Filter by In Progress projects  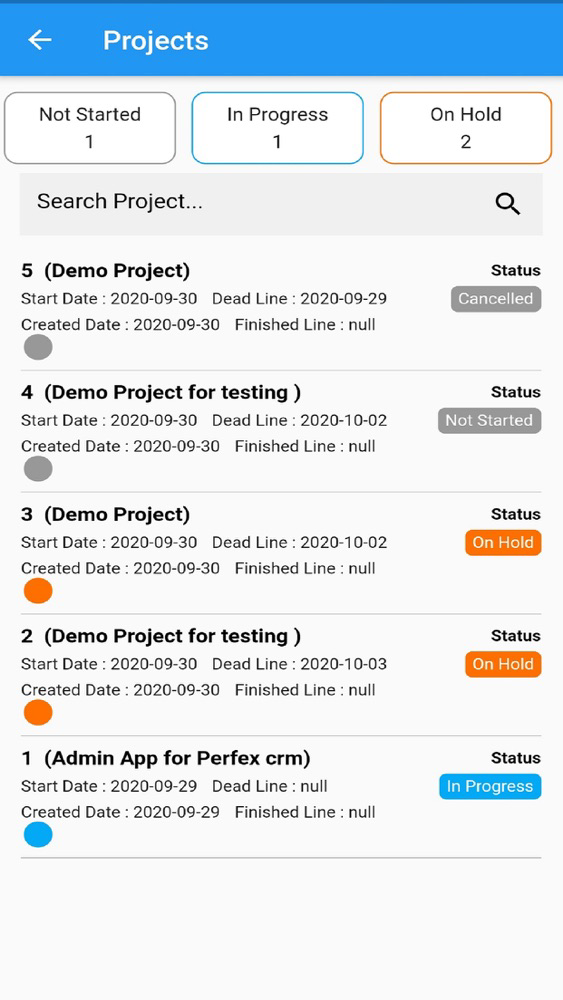click(x=277, y=128)
